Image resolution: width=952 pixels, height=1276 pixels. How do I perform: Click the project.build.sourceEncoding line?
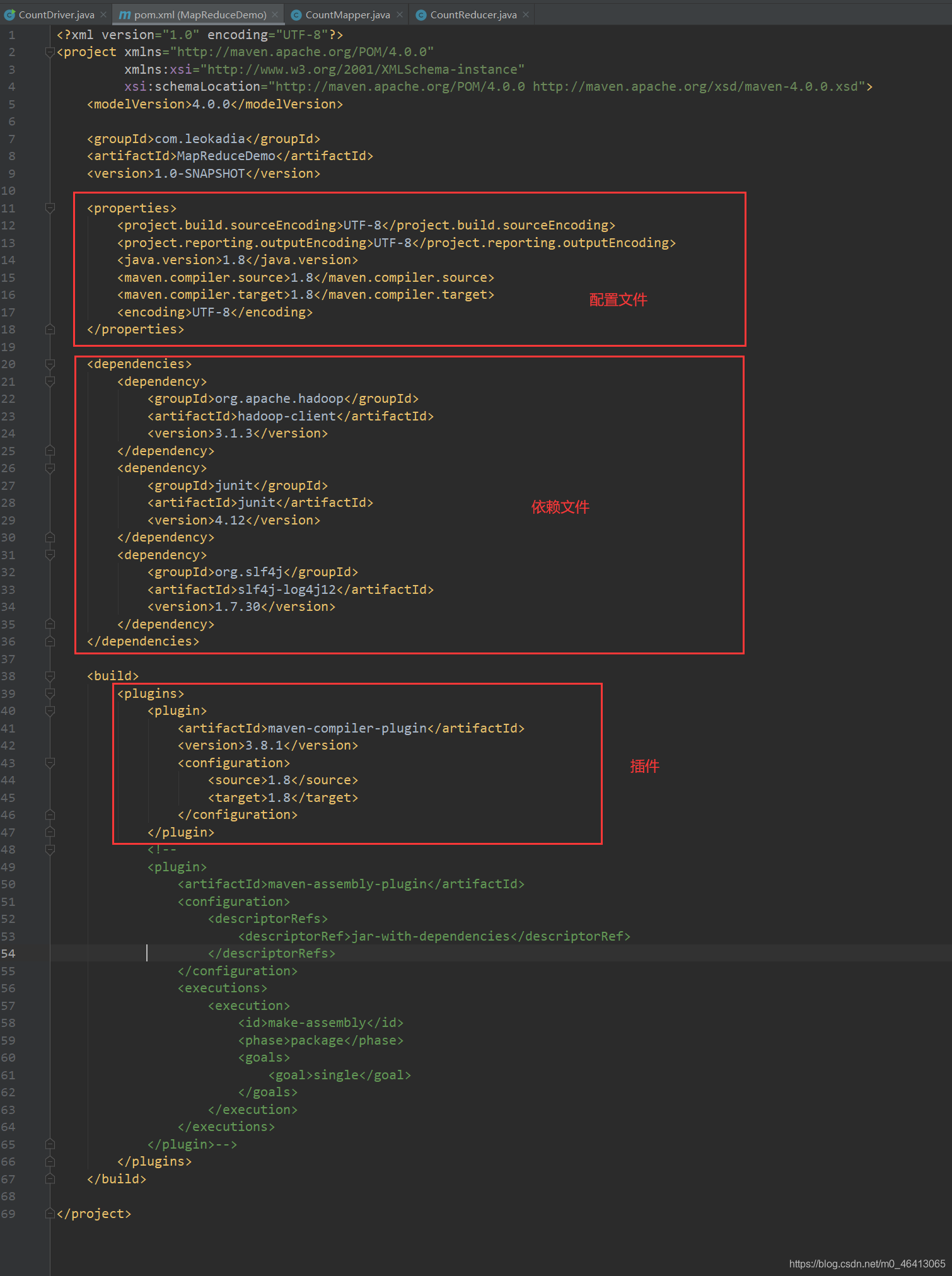coord(366,225)
